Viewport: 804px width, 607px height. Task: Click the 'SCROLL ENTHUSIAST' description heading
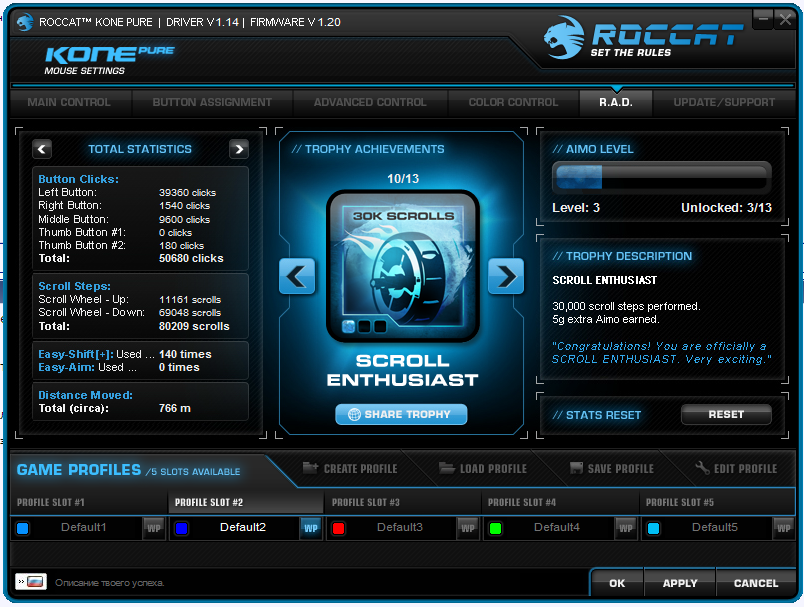click(x=605, y=280)
